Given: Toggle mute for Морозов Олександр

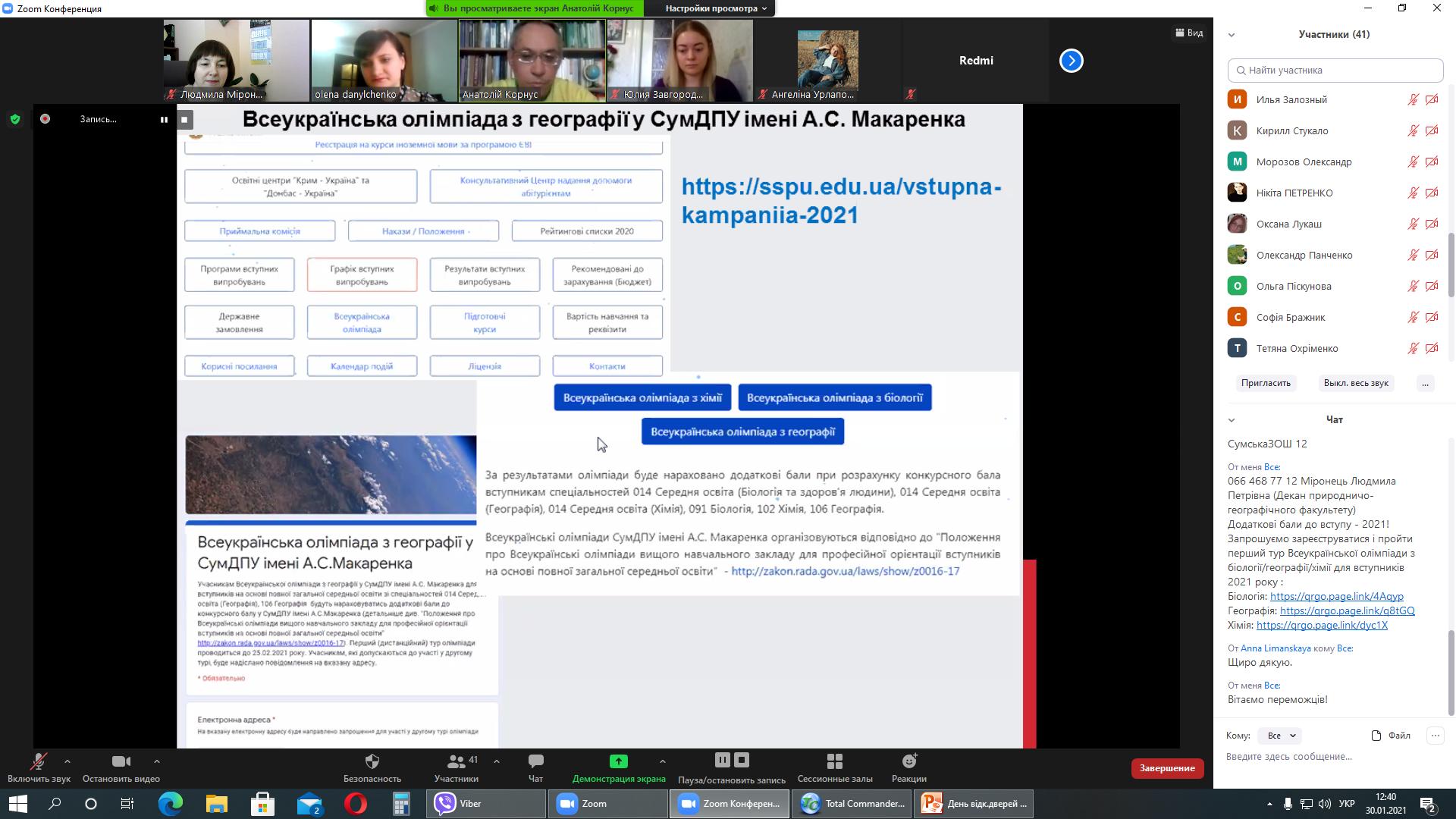Looking at the screenshot, I should (x=1413, y=162).
